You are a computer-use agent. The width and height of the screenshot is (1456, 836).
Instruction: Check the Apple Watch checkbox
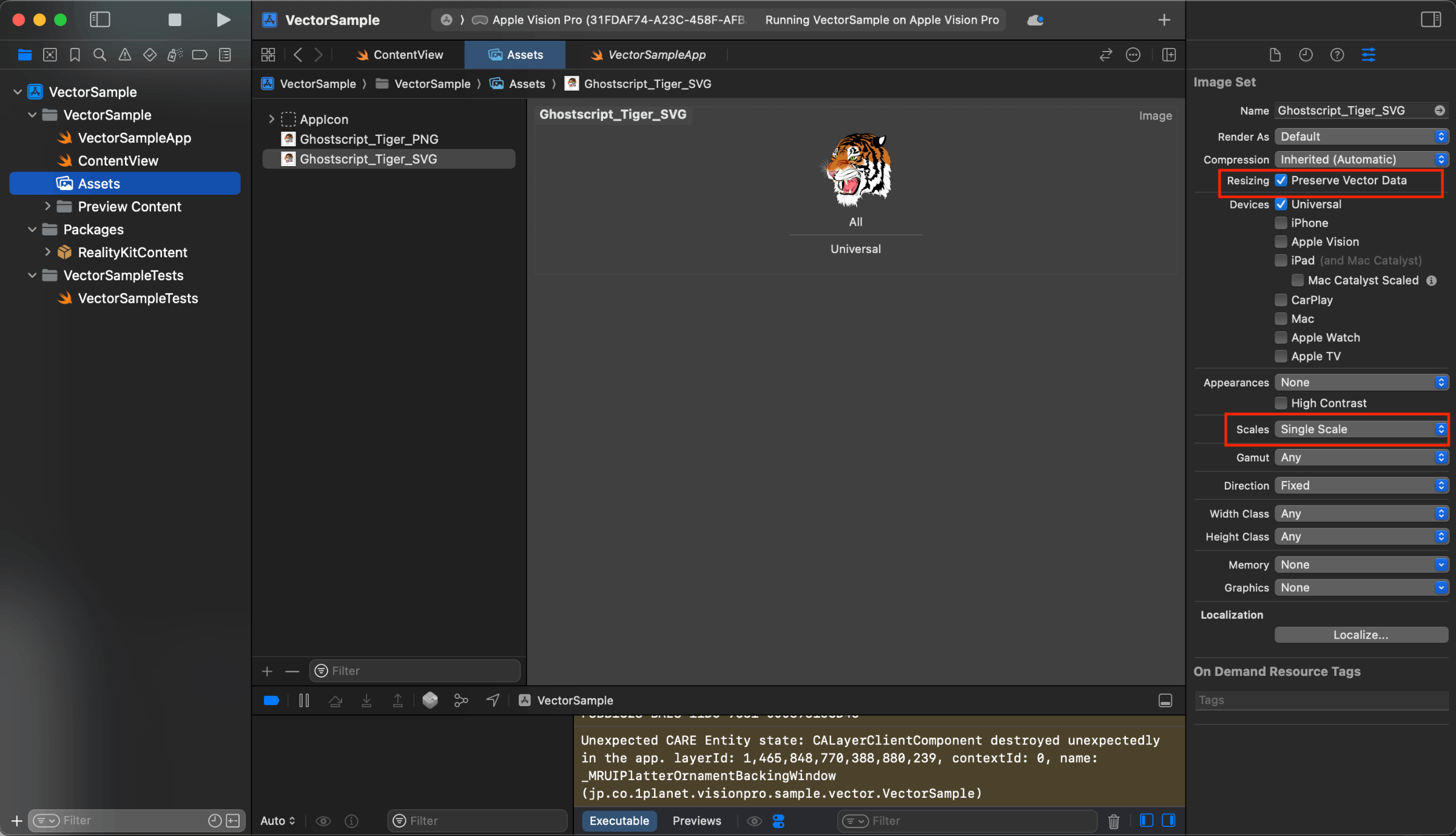tap(1281, 338)
